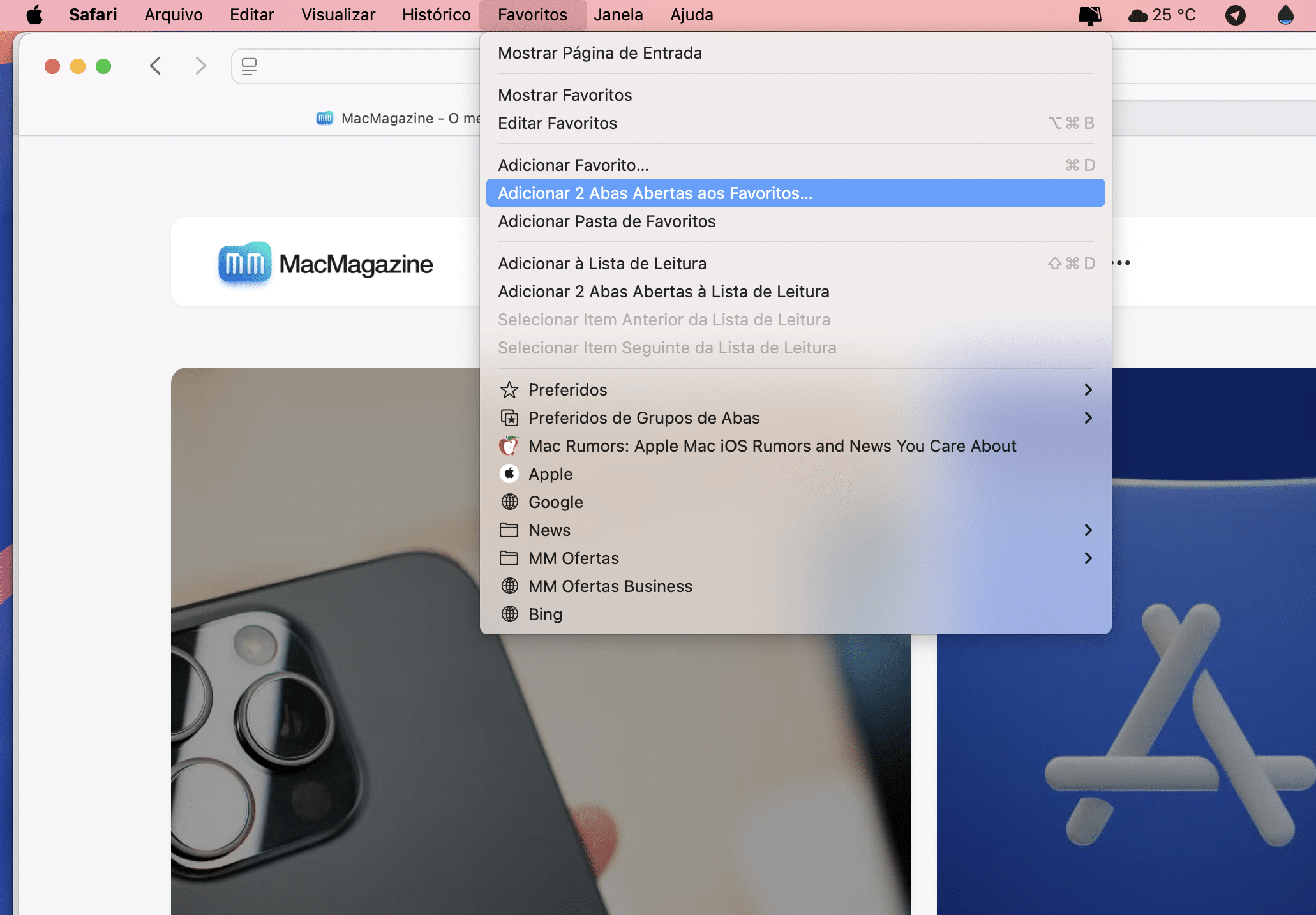Click the MacMagazine tab favicon
Image resolution: width=1316 pixels, height=915 pixels.
325,118
